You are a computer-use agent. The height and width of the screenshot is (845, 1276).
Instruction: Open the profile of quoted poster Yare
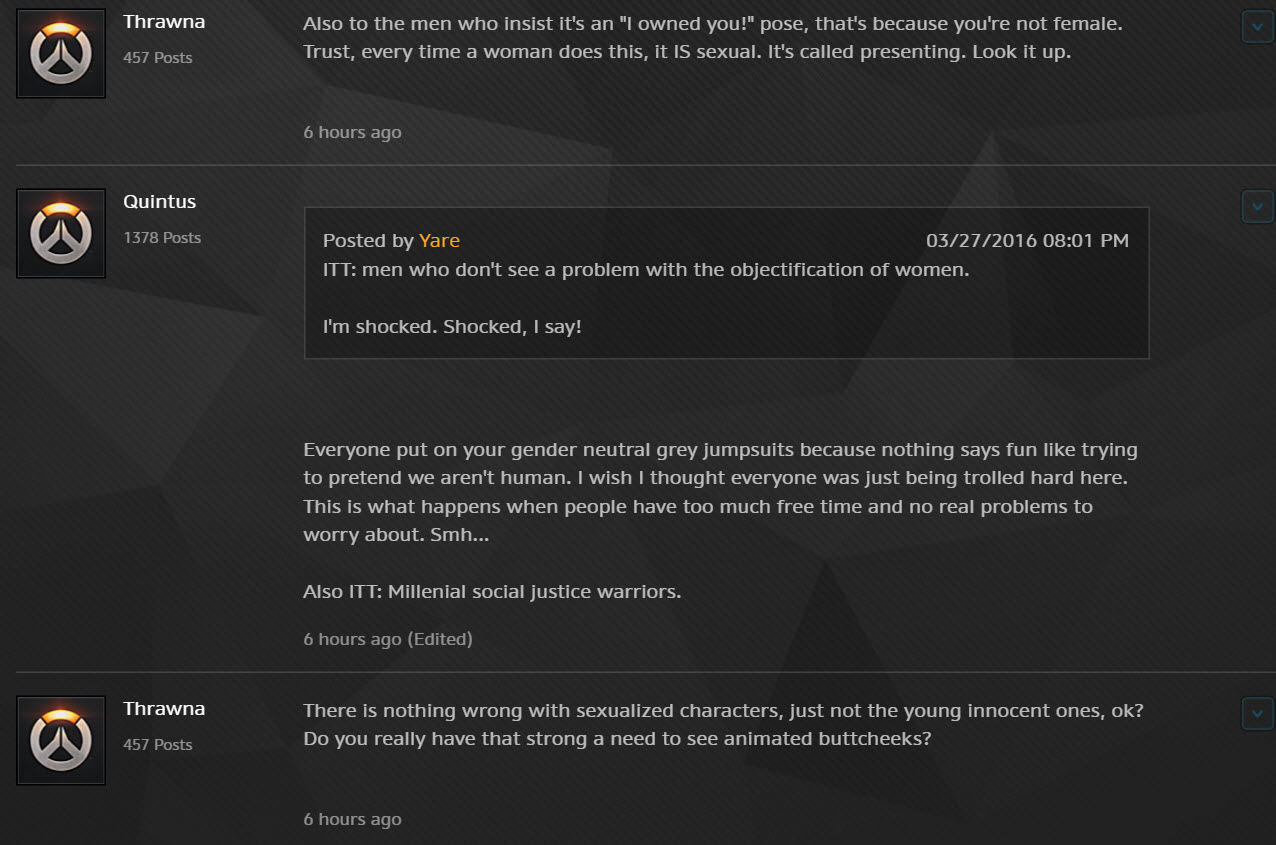[439, 240]
